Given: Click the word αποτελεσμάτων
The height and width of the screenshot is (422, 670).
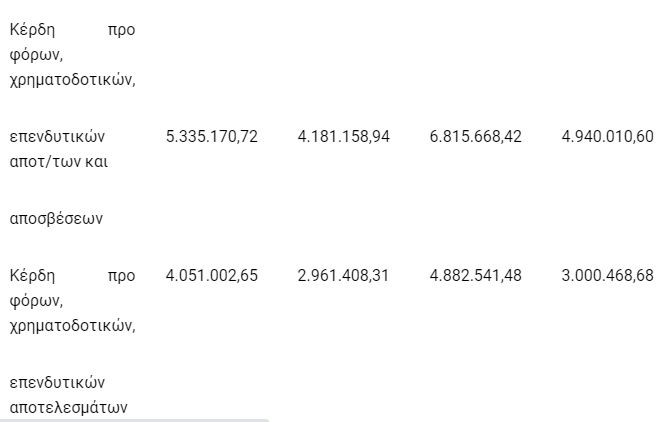Looking at the screenshot, I should (x=68, y=408).
